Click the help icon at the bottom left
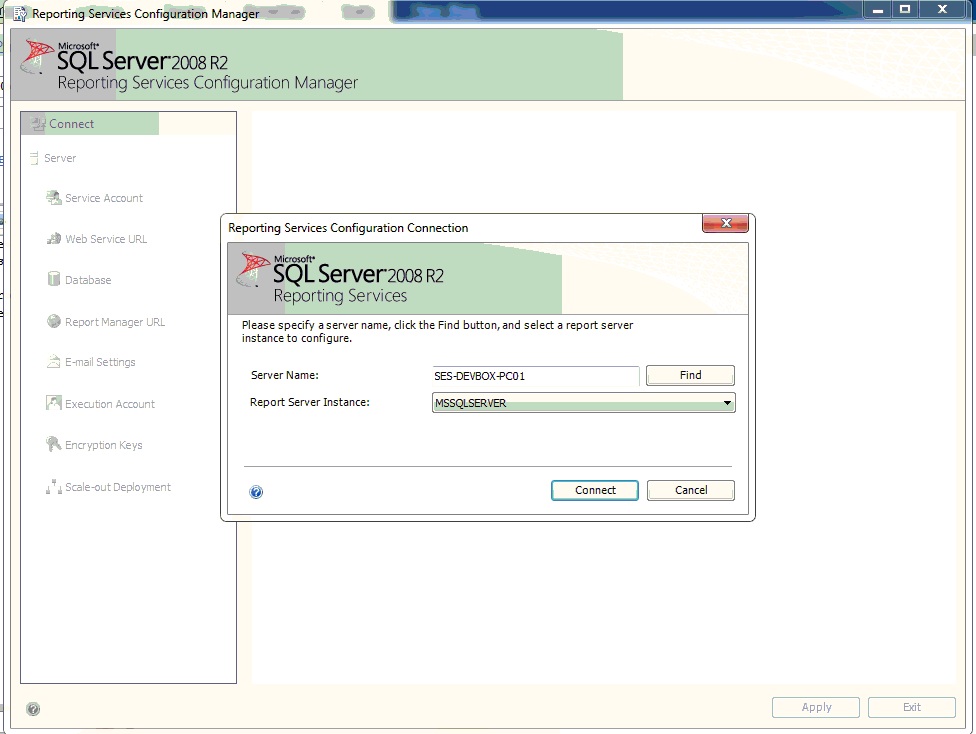 (x=33, y=708)
